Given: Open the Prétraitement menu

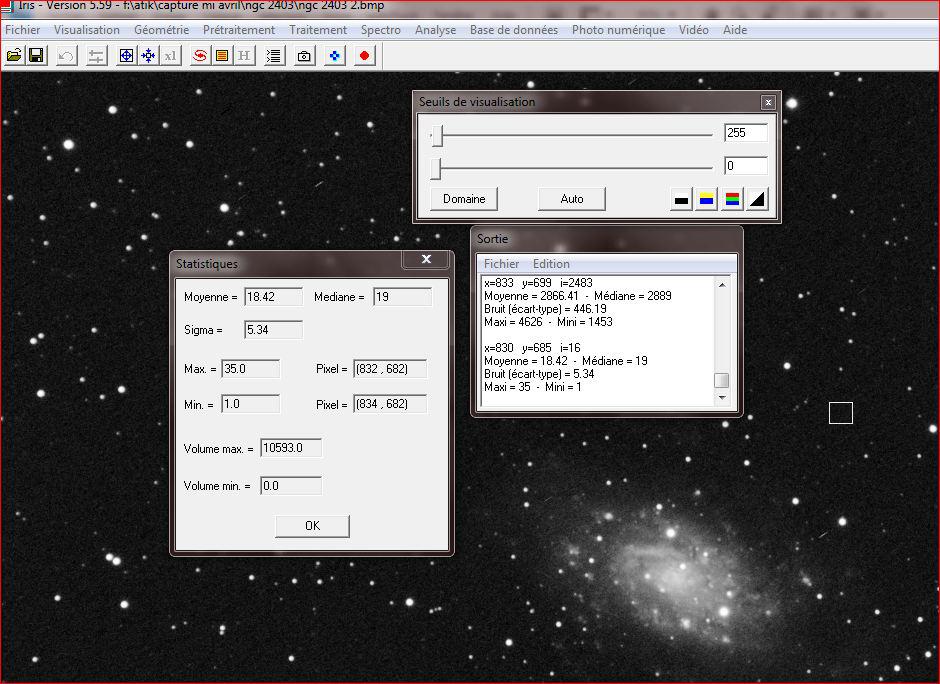Looking at the screenshot, I should coord(239,30).
